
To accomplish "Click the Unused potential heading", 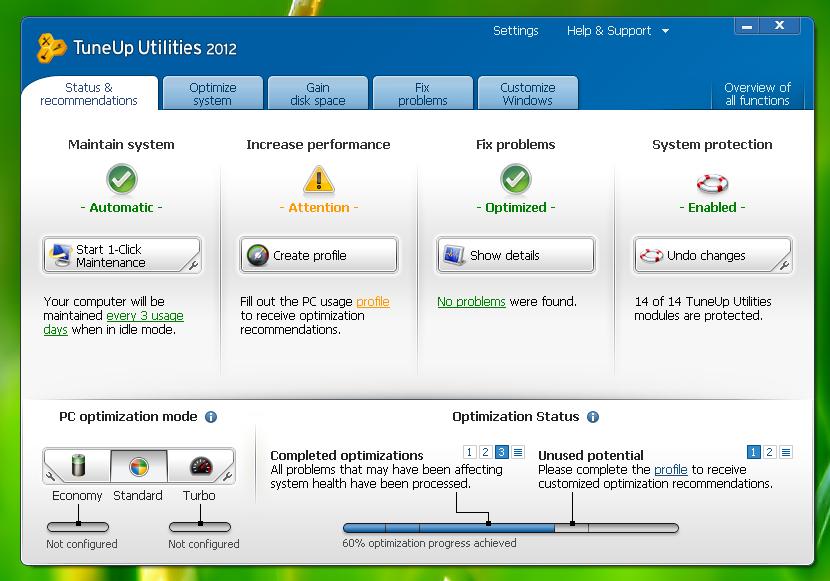I will [591, 456].
